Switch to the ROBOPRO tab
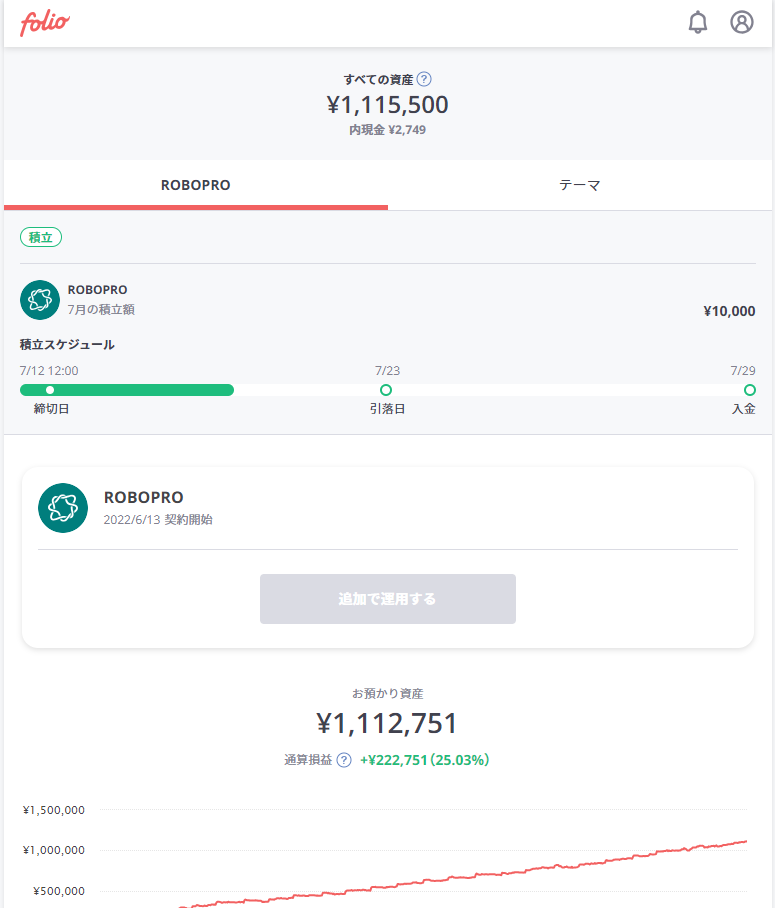775x908 pixels. point(196,185)
